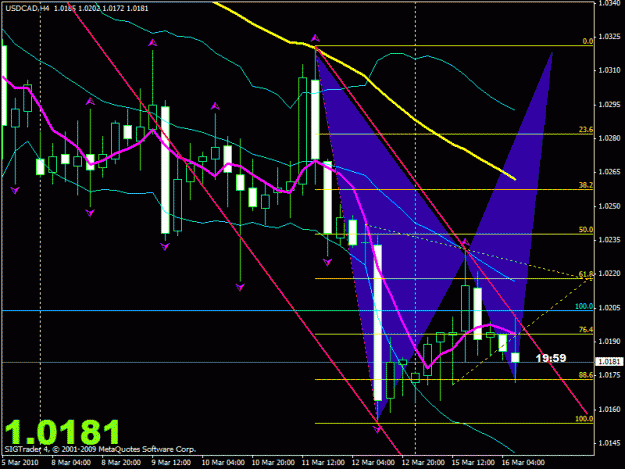625x469 pixels.
Task: Click the current price box 1.0181 on the price axis
Action: [x=609, y=361]
